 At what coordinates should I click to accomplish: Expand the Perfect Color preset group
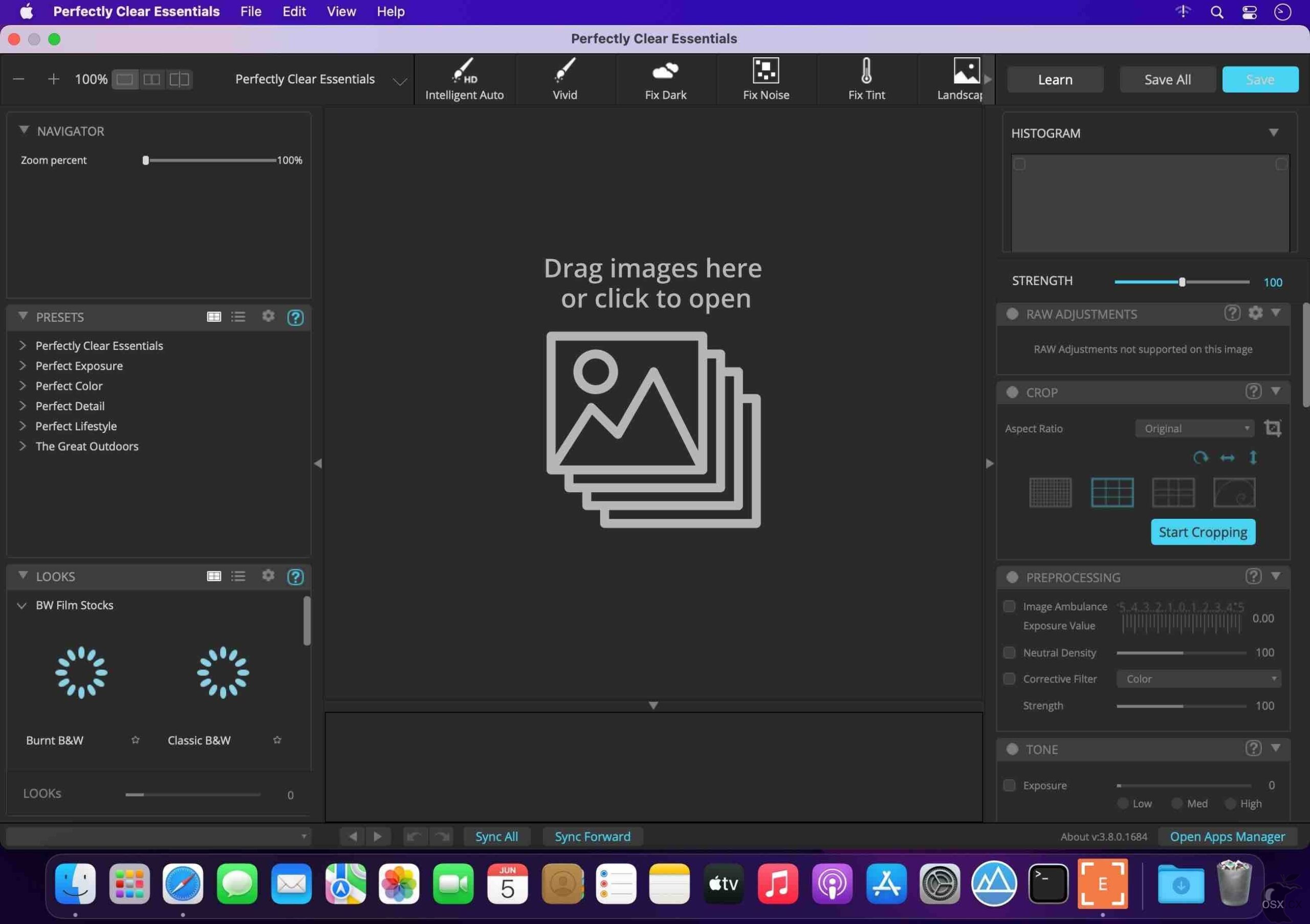pyautogui.click(x=22, y=386)
